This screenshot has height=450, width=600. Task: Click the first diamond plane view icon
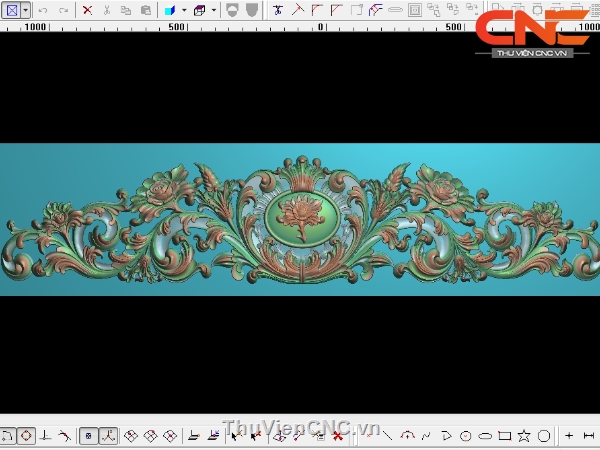pyautogui.click(x=131, y=436)
